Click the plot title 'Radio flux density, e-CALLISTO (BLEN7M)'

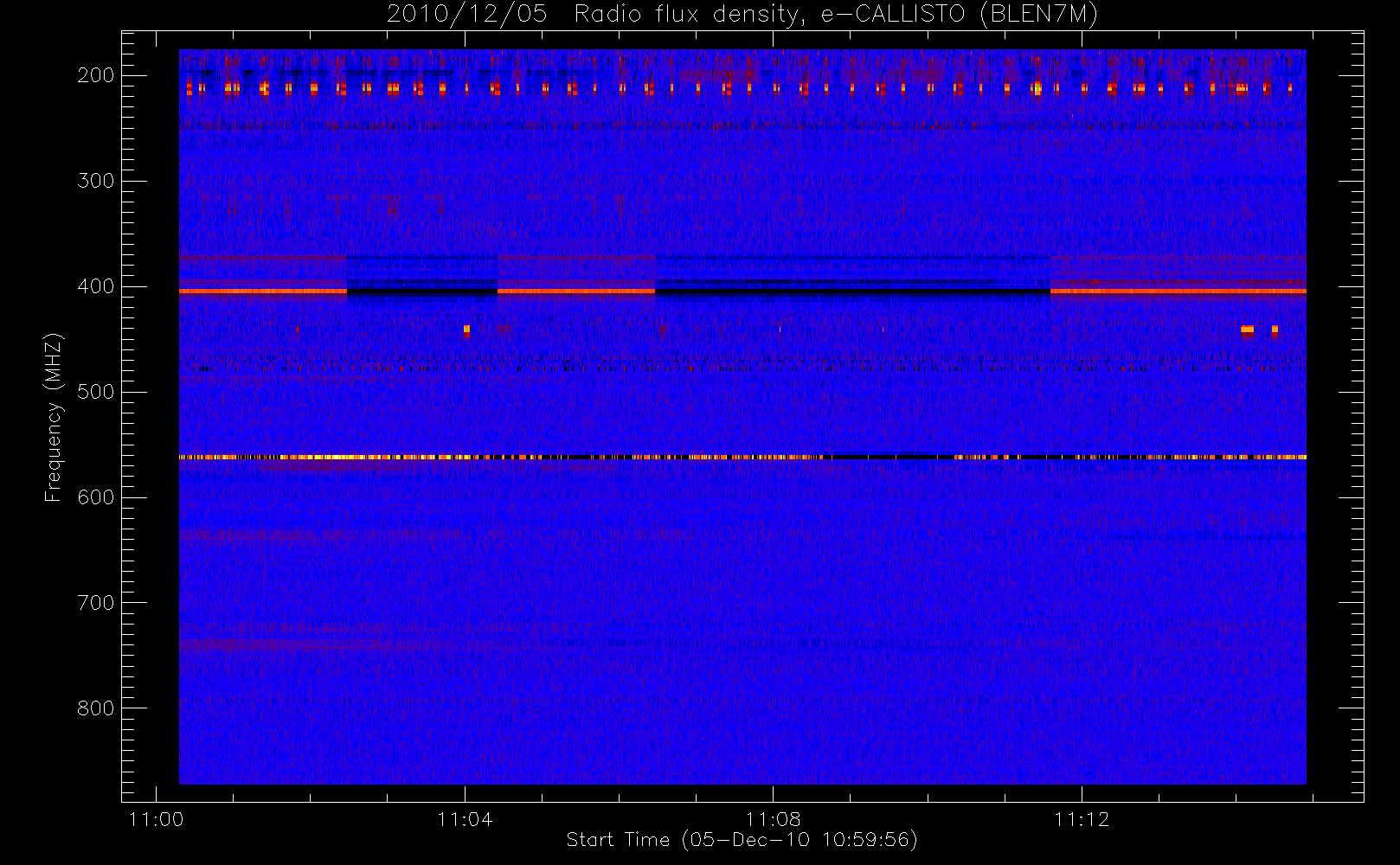point(836,15)
